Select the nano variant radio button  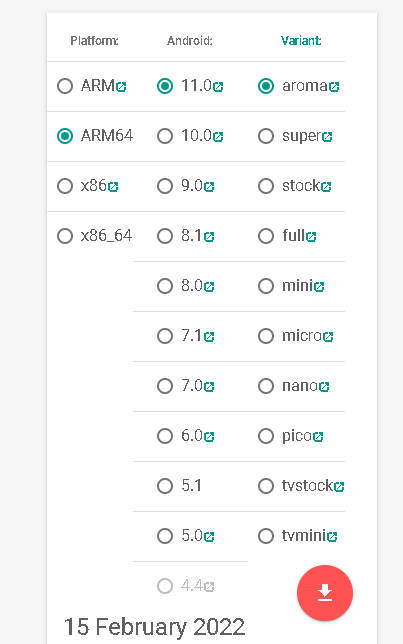pos(266,386)
